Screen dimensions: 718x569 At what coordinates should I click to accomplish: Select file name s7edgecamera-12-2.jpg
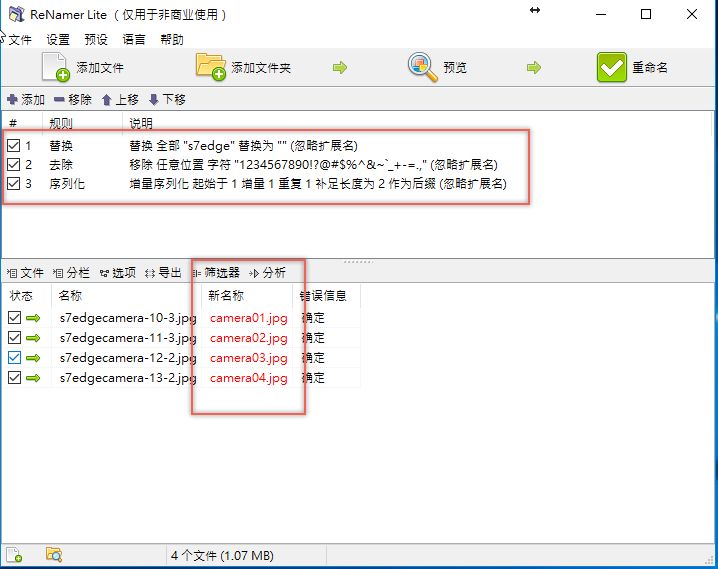(x=128, y=358)
